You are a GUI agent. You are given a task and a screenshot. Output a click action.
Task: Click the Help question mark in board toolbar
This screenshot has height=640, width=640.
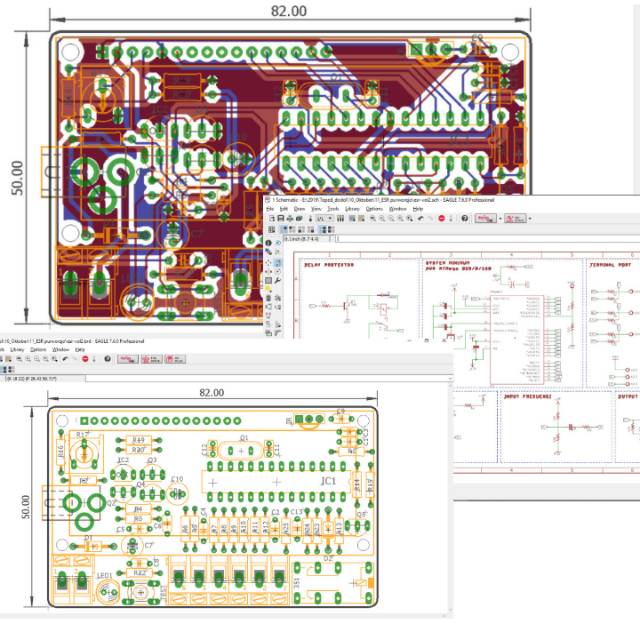pos(109,358)
